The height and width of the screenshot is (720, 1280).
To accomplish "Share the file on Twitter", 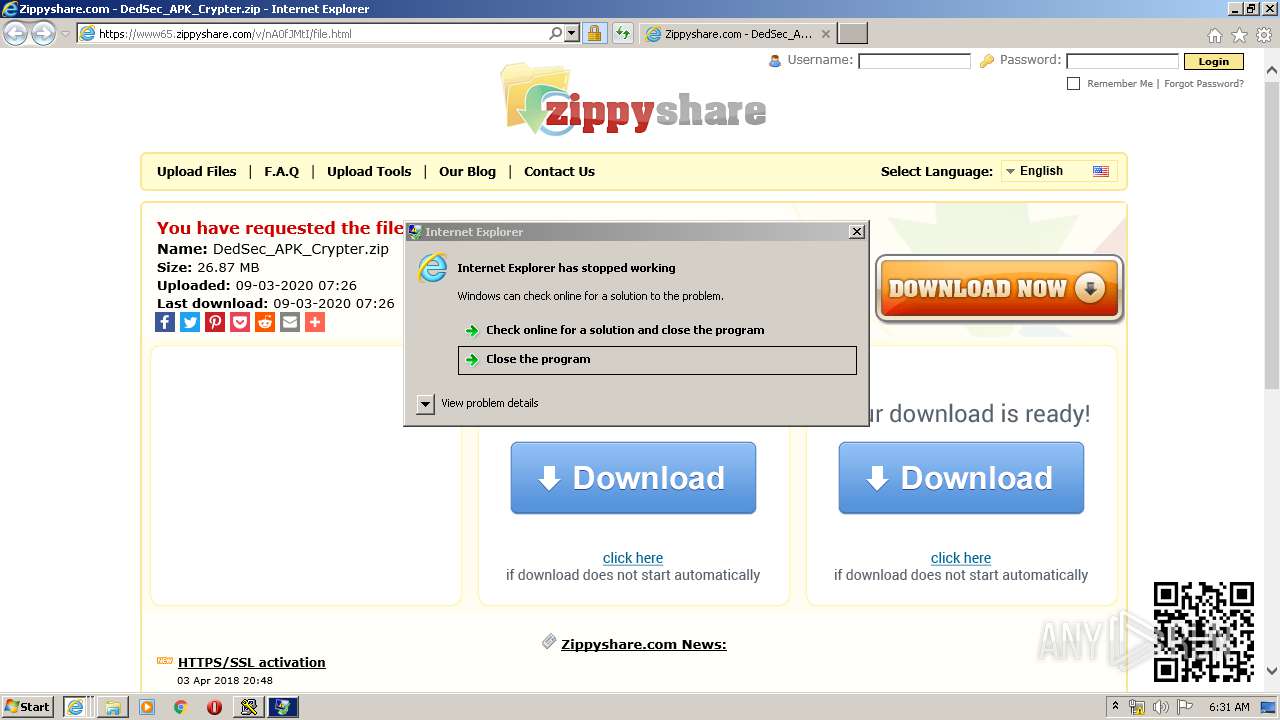I will (x=190, y=322).
